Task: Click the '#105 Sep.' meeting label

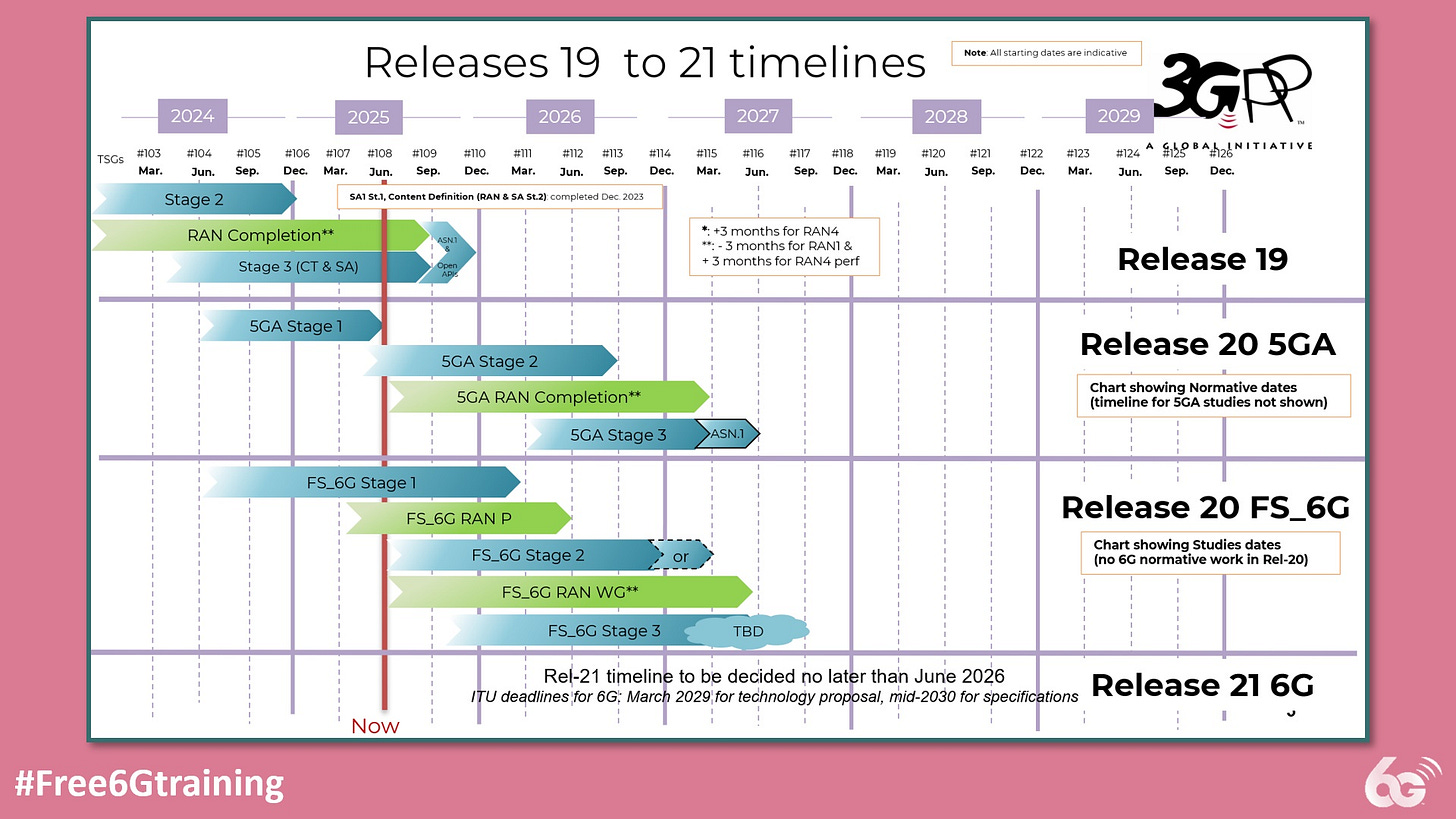Action: coord(248,162)
